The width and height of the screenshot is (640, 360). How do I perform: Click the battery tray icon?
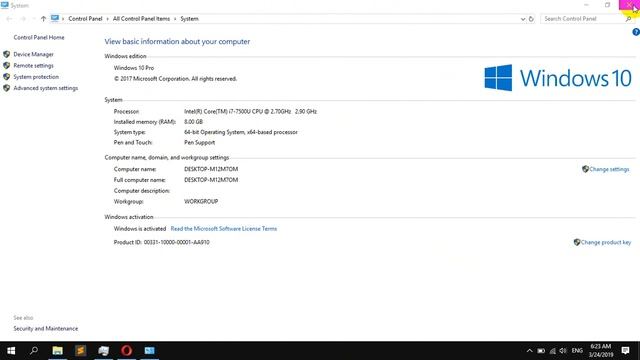tap(541, 351)
